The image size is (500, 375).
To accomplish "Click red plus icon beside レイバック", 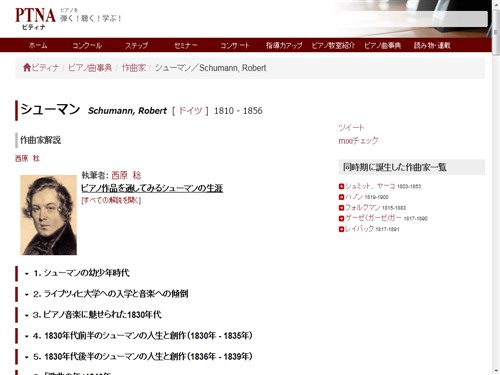I will click(x=341, y=229).
